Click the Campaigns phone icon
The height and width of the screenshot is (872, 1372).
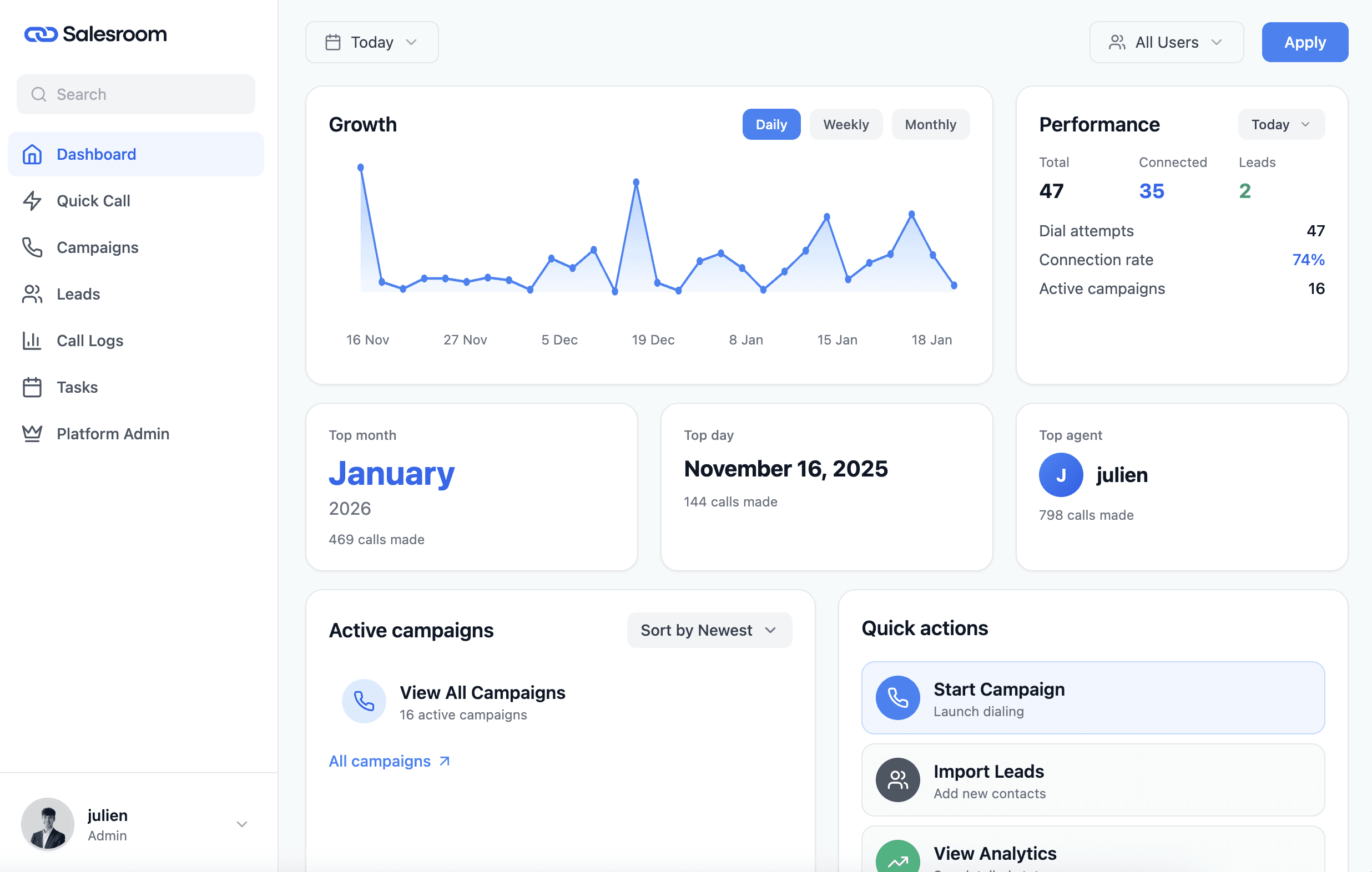pos(33,247)
